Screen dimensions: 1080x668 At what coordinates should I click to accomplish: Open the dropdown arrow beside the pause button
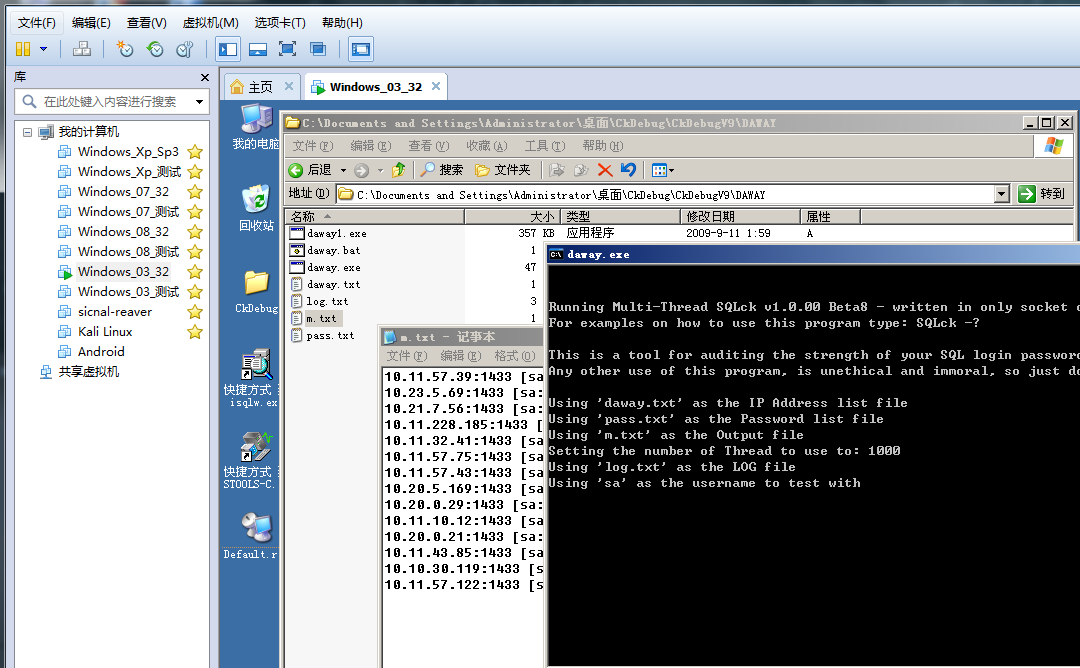point(43,49)
